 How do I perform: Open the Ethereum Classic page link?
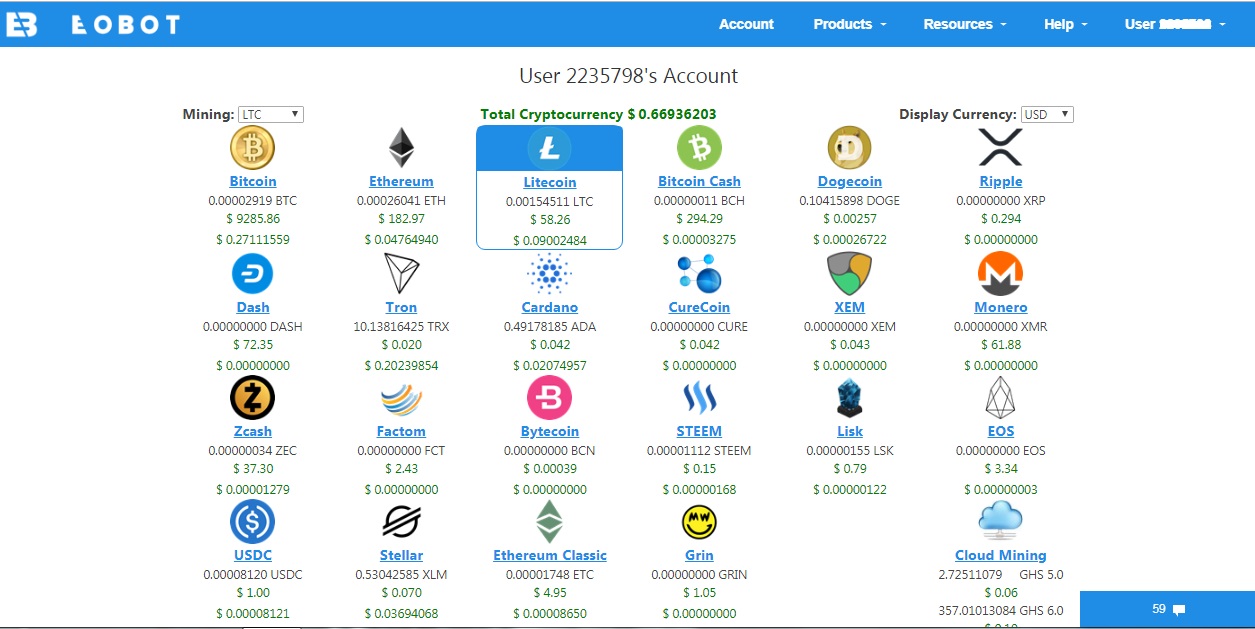(550, 555)
